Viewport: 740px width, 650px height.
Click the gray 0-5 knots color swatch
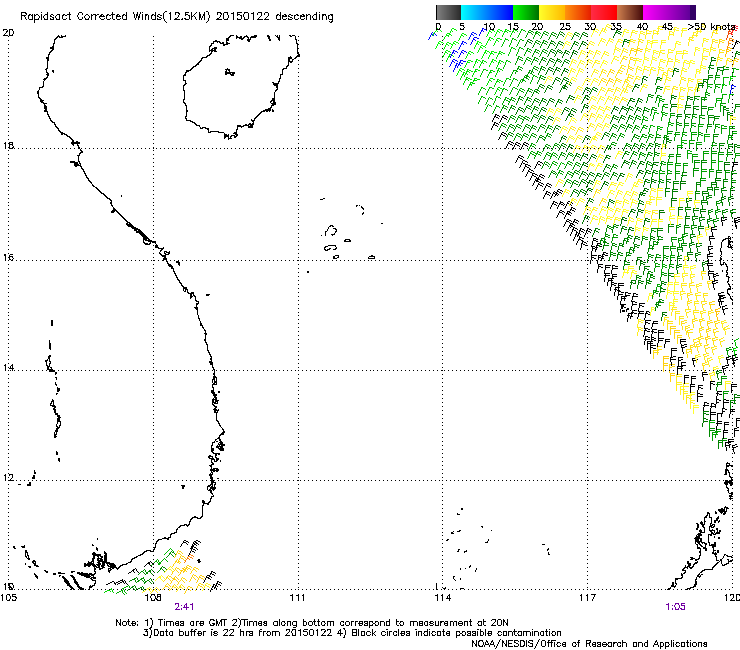[448, 12]
